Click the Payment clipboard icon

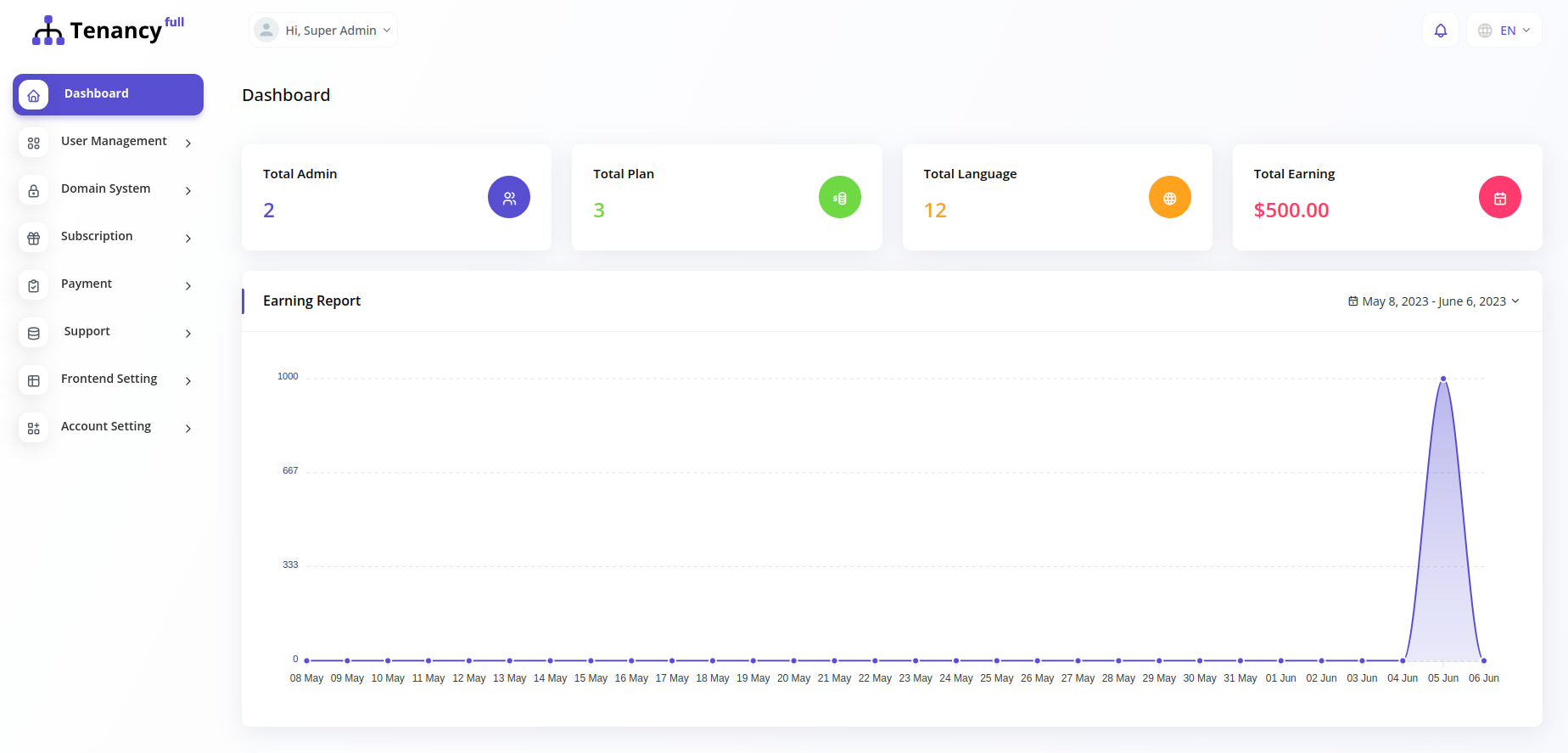[34, 286]
